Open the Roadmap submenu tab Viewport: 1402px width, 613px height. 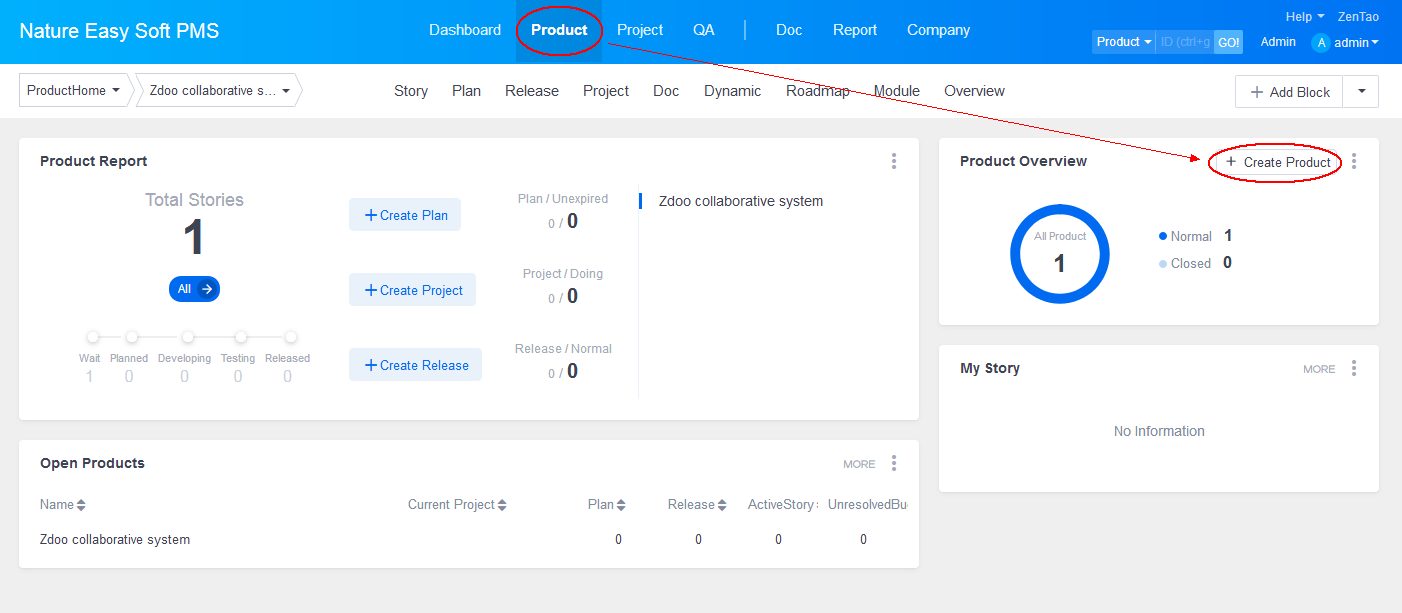[817, 91]
